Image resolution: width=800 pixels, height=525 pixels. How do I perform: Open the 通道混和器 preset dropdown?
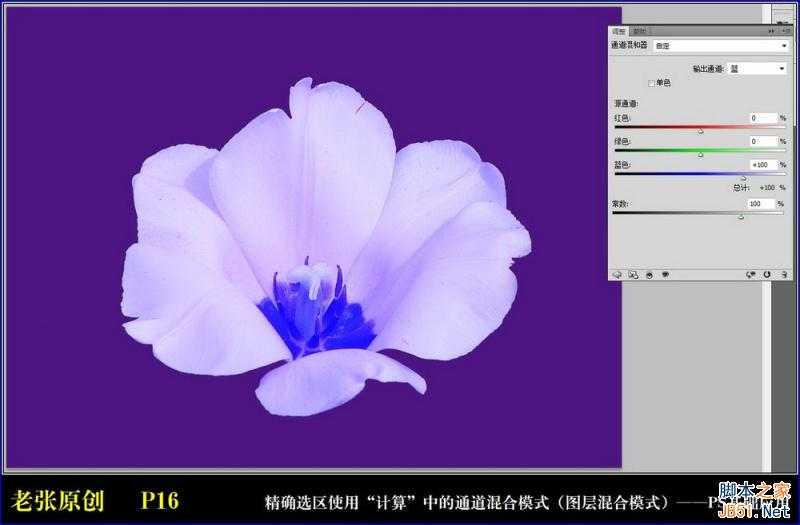720,46
